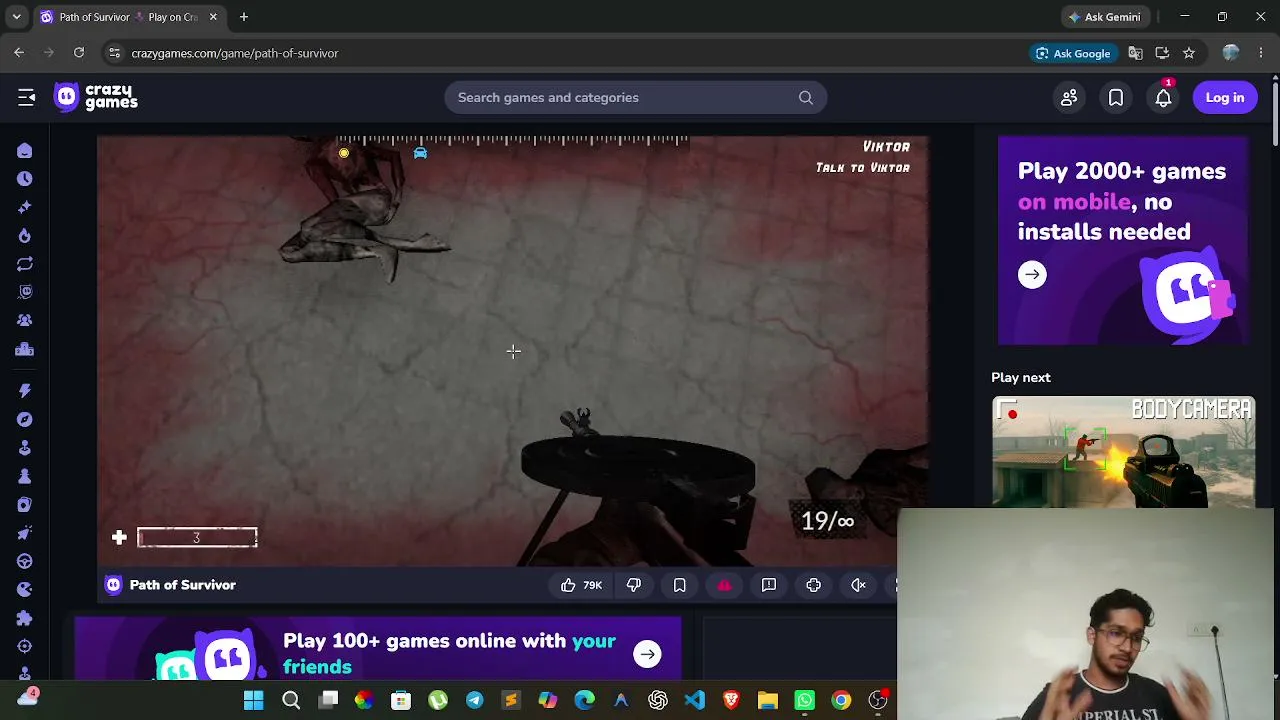
Task: Select the Pac-Man category icon in sidebar
Action: (25, 589)
